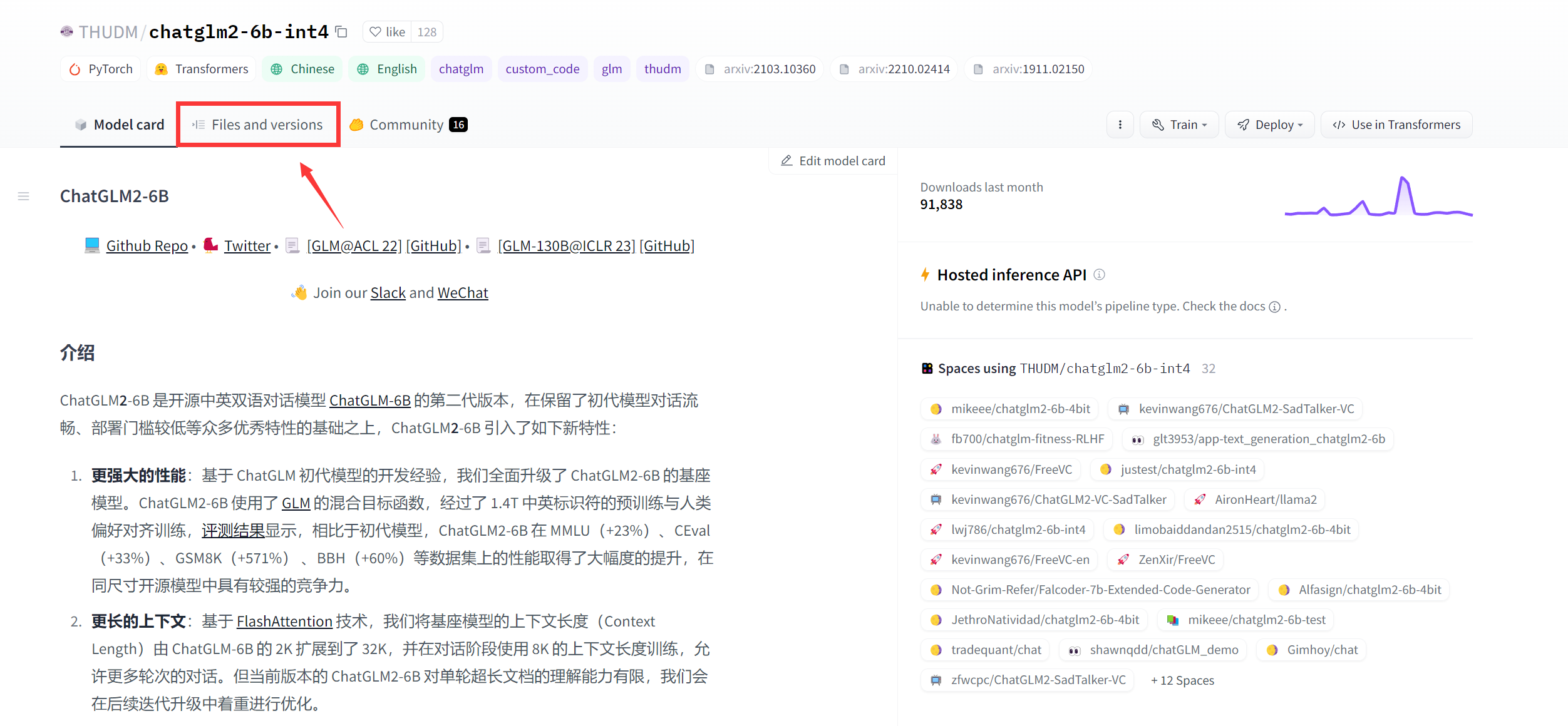The width and height of the screenshot is (1568, 726).
Task: Switch to the Community tab
Action: point(408,125)
